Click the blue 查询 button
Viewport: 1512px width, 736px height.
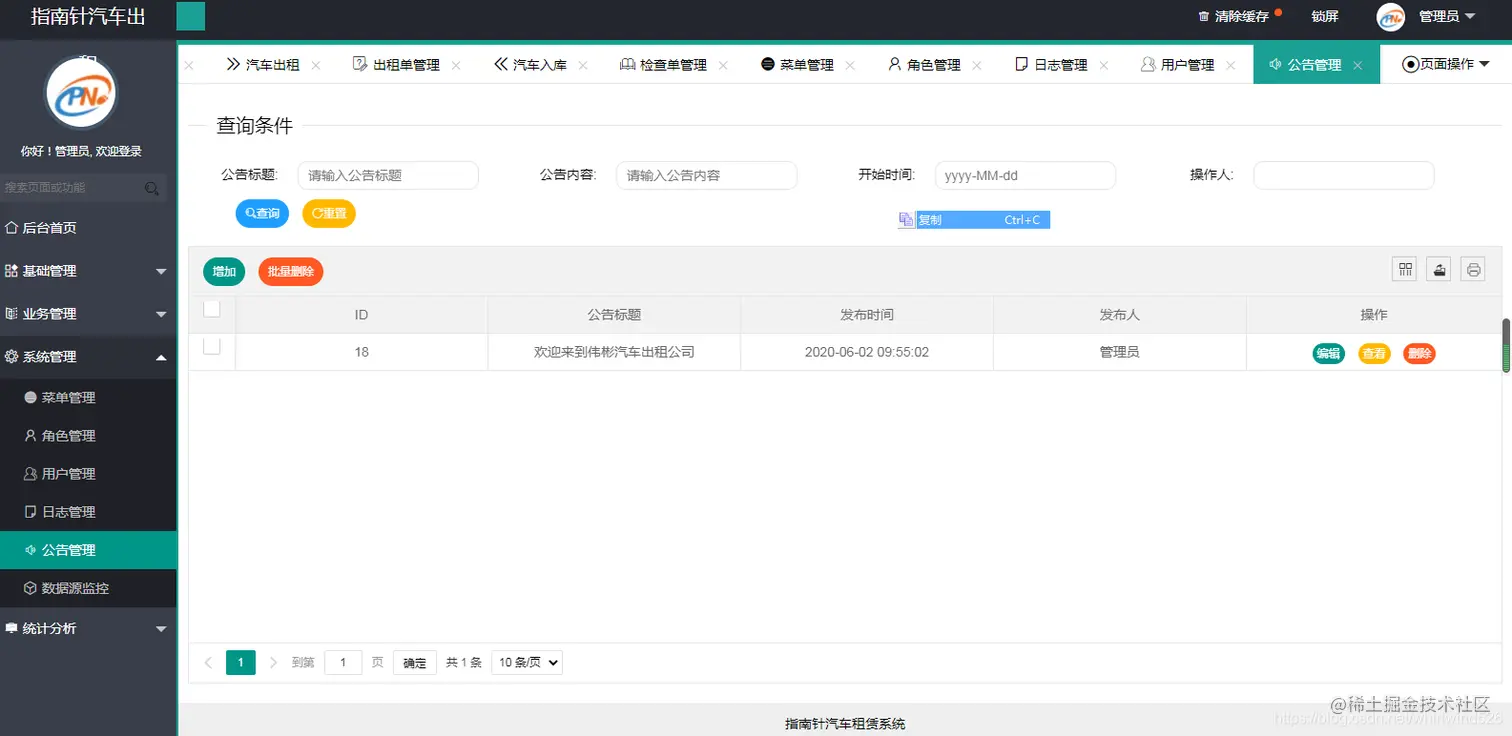[262, 213]
